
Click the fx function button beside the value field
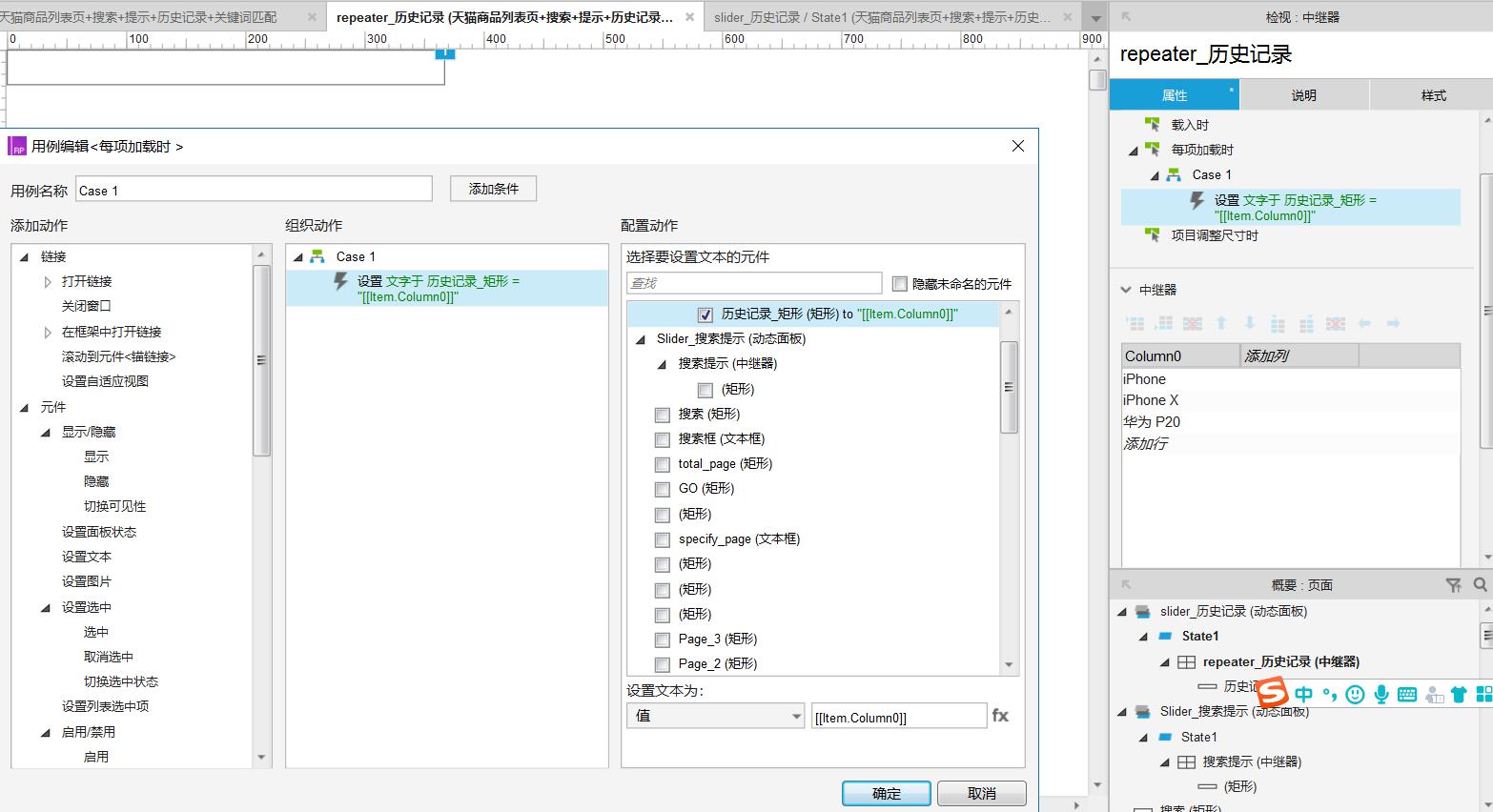coord(1000,716)
